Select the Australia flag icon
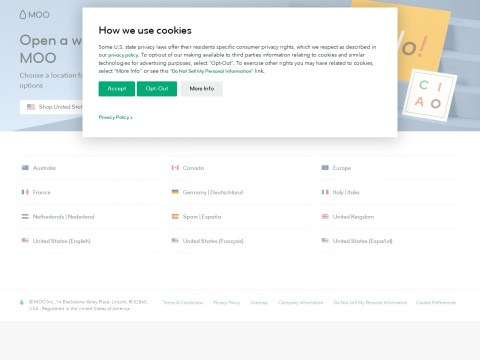The height and width of the screenshot is (360, 480). pos(25,168)
